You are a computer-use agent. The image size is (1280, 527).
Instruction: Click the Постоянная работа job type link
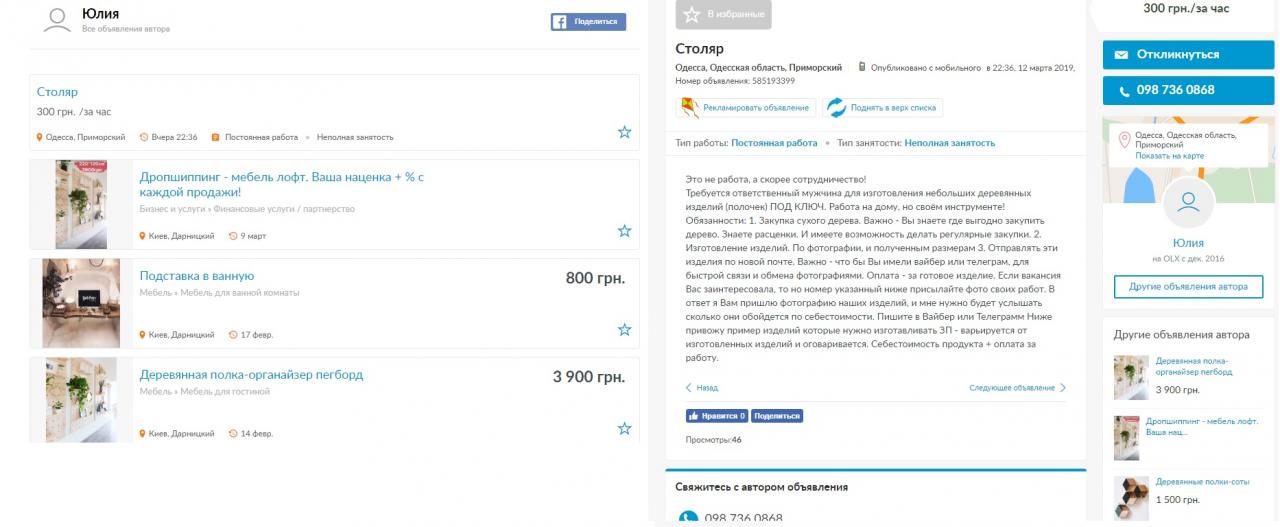click(774, 143)
